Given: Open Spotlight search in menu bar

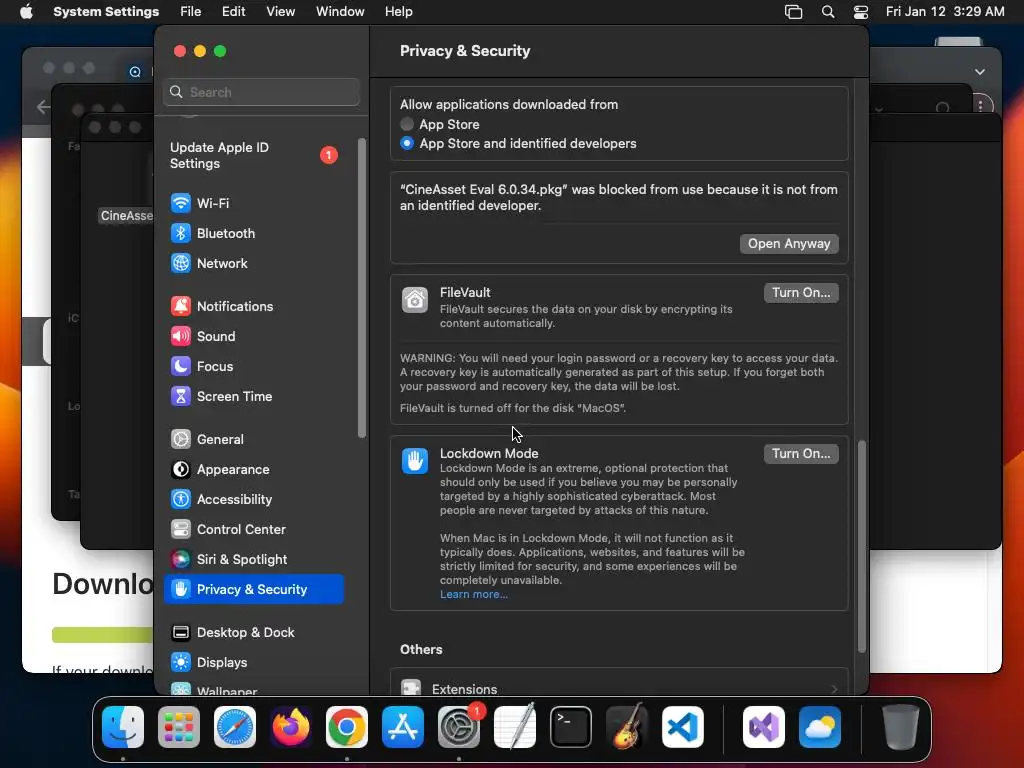Looking at the screenshot, I should (827, 12).
